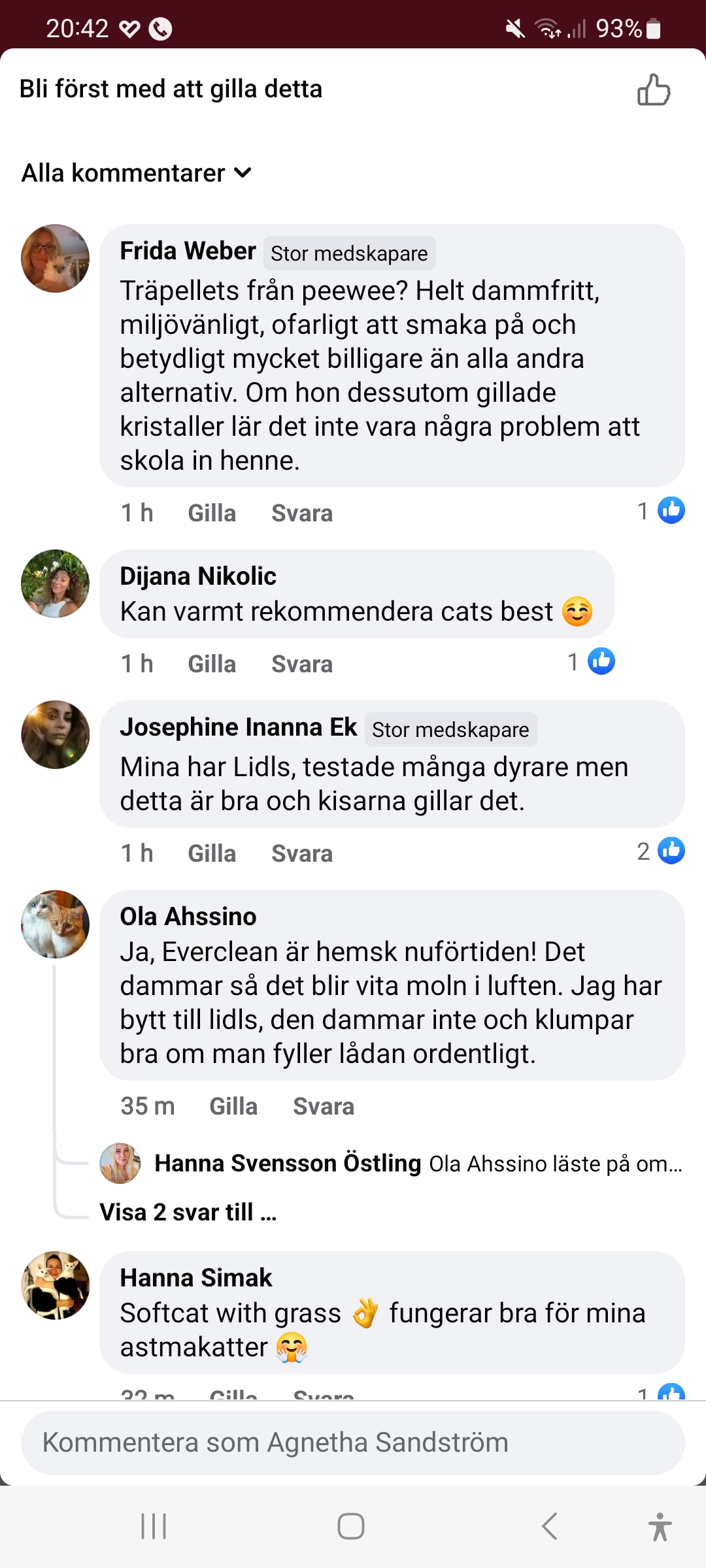
Task: Tap Svara under Ola Ahssino's comment
Action: [x=324, y=1106]
